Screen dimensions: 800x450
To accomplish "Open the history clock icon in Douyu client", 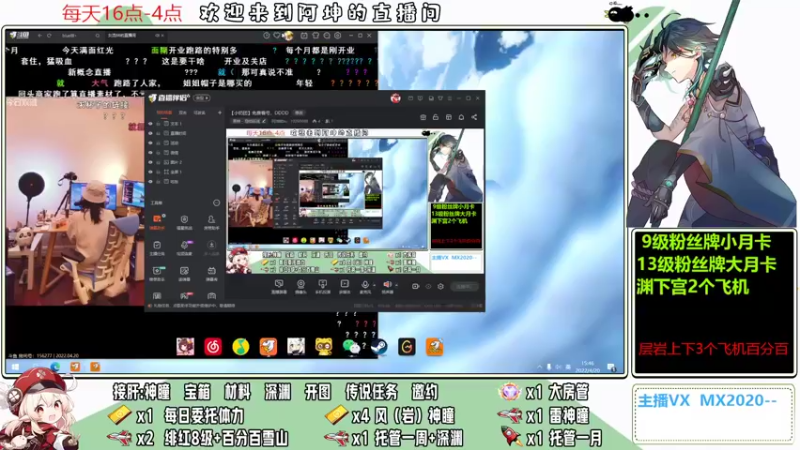I will (266, 36).
